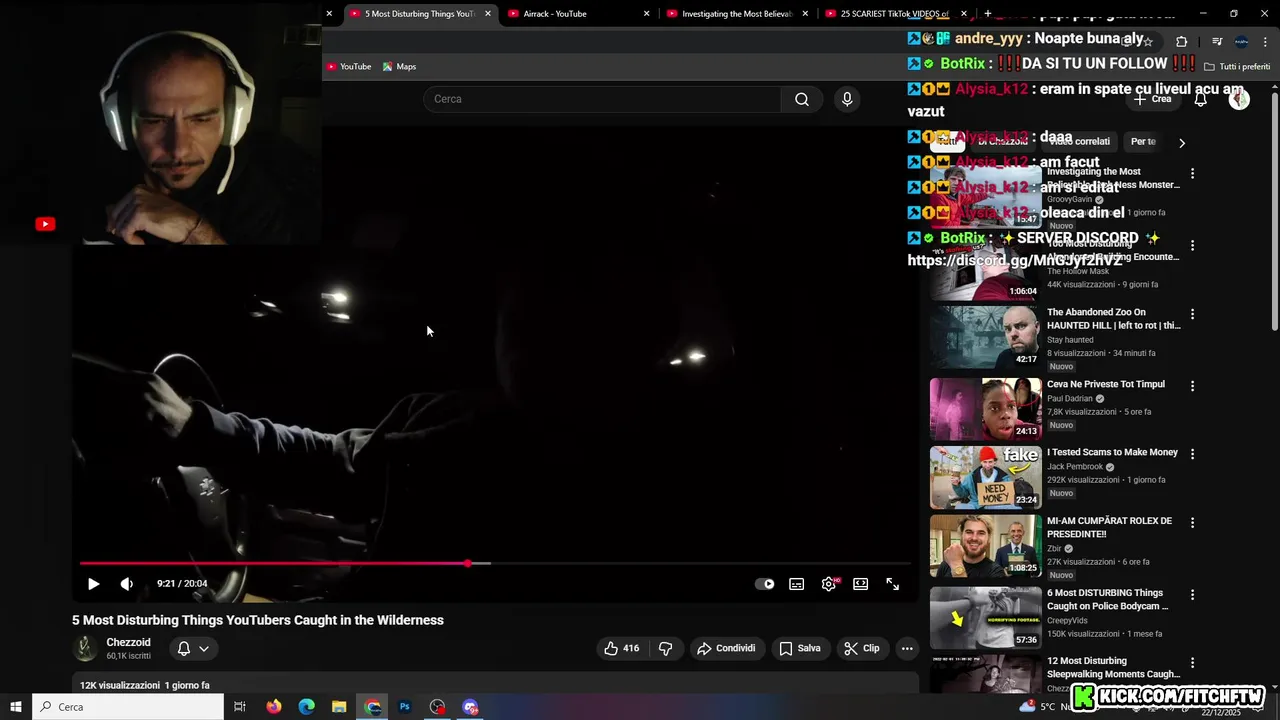The height and width of the screenshot is (720, 1280).
Task: Open the Maps bookmark in bookmarks bar
Action: tap(399, 66)
